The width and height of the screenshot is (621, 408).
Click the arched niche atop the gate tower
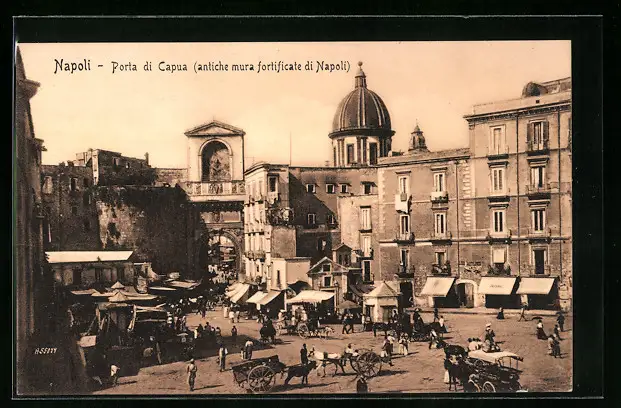(215, 161)
